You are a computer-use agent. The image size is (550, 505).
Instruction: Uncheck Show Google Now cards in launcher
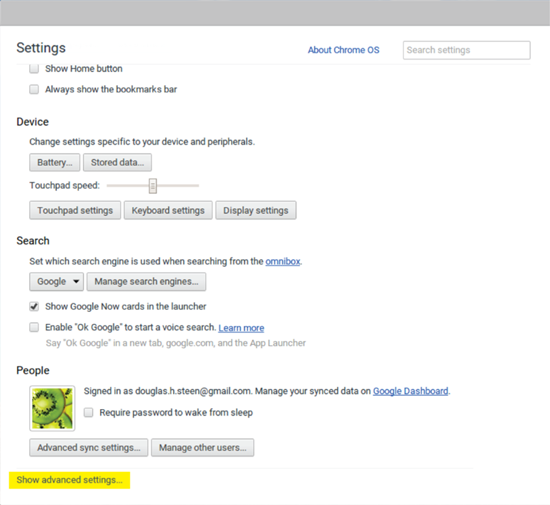[x=34, y=307]
